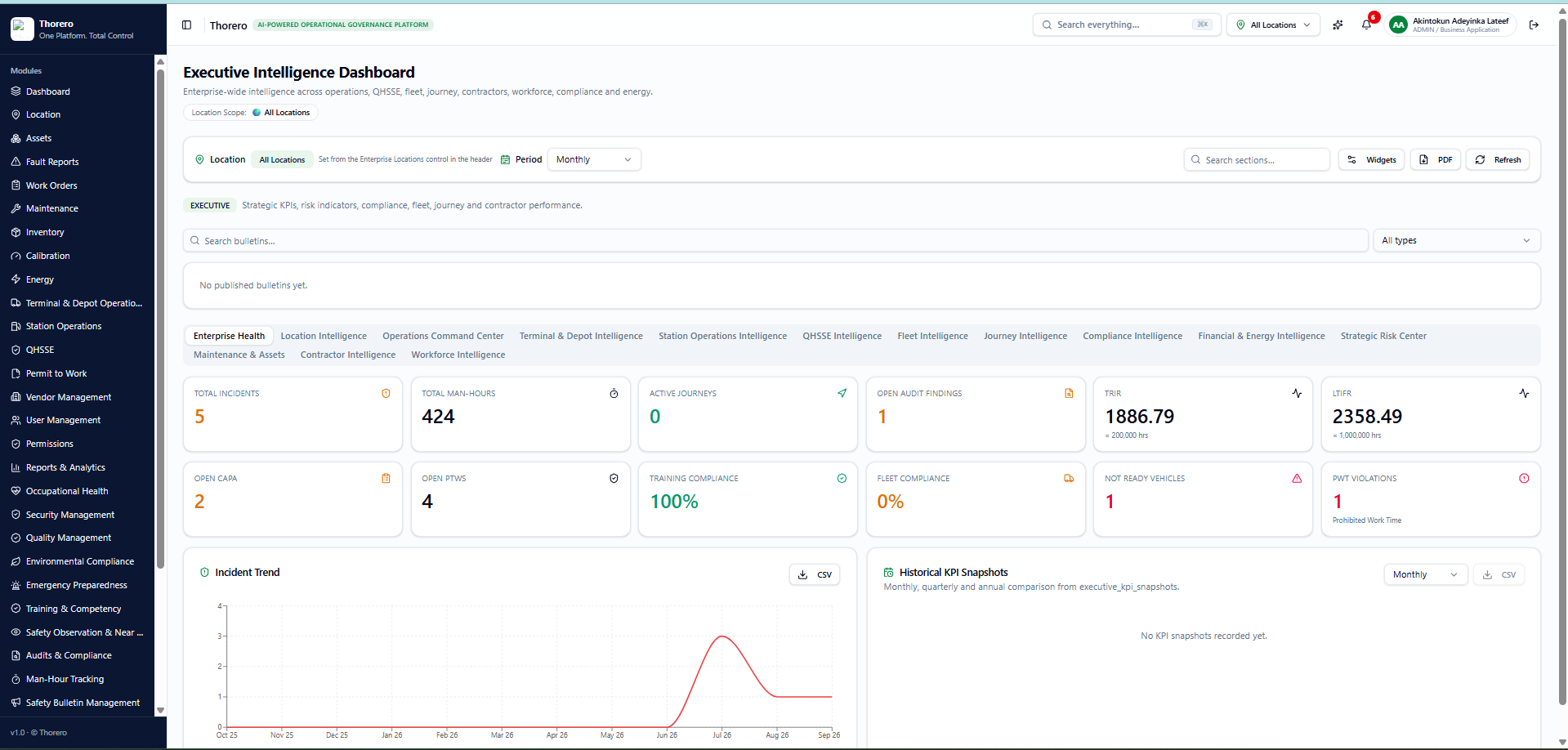
Task: Click the AI sparkles icon in header
Action: pyautogui.click(x=1338, y=25)
